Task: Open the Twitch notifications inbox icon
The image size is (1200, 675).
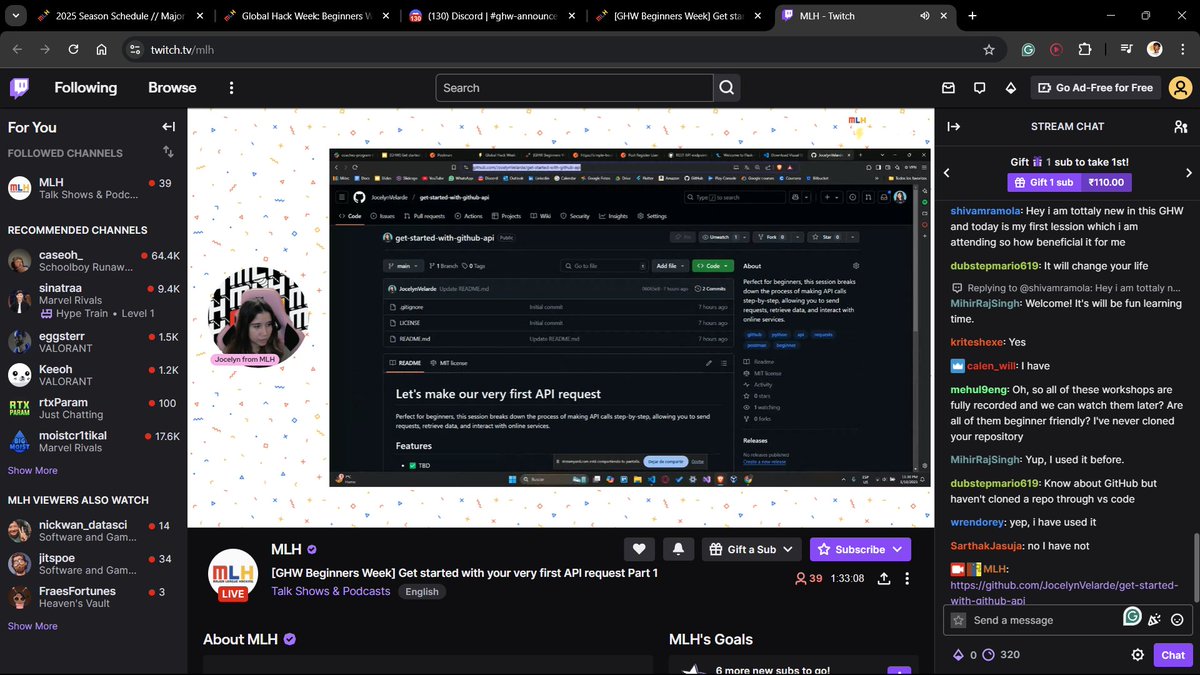Action: click(x=949, y=88)
